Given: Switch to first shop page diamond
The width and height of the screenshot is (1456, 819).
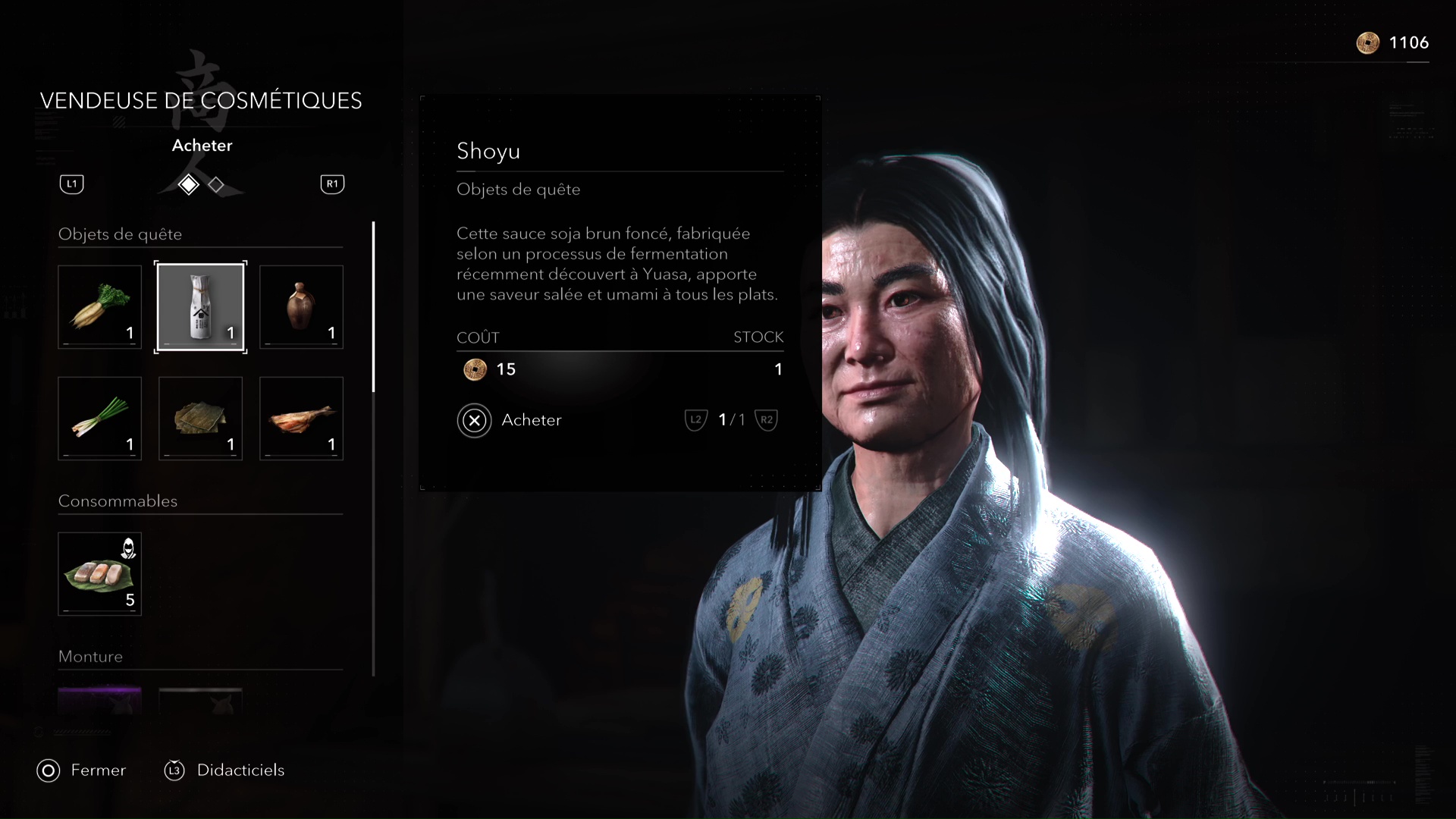Looking at the screenshot, I should coord(188,184).
